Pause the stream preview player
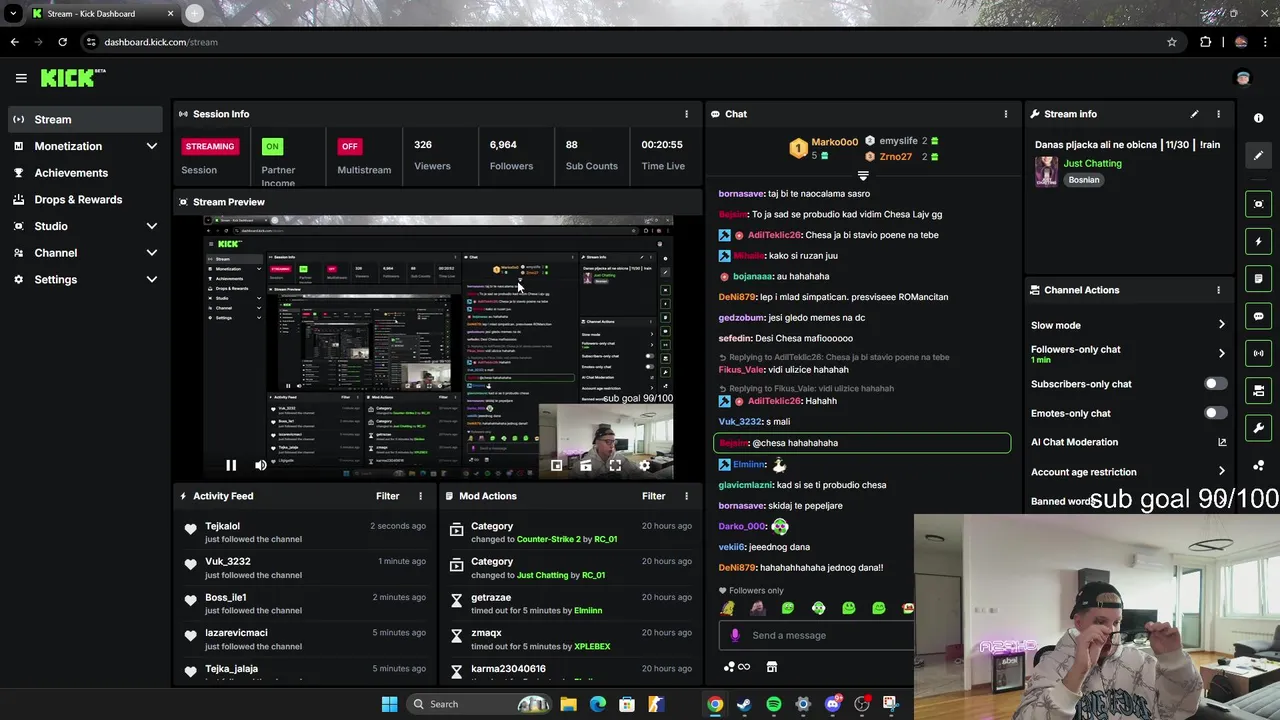Screen dimensions: 1280x720 [231, 465]
